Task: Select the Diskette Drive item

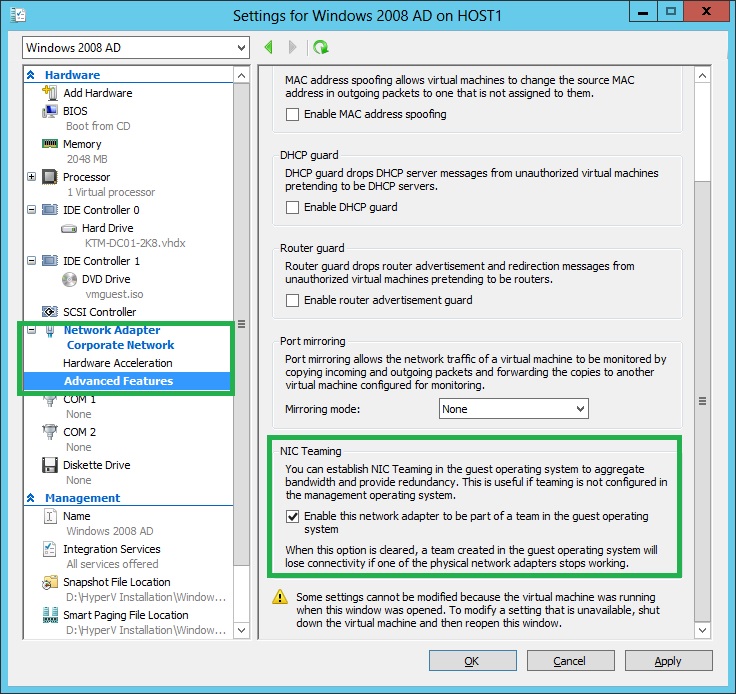Action: click(x=97, y=465)
